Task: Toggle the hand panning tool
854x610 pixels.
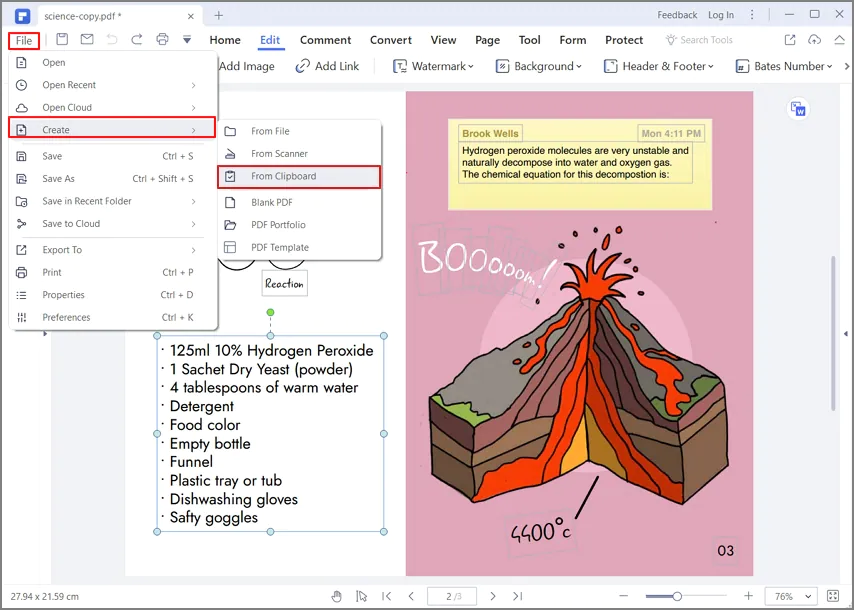Action: [337, 596]
